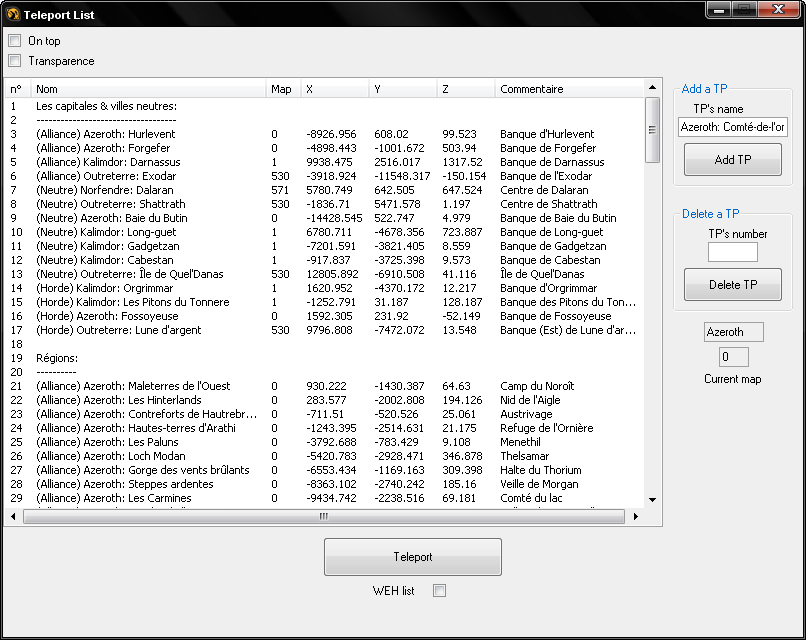The image size is (806, 640).
Task: Select row Azeroth: Steppes ardentes
Action: tap(324, 484)
